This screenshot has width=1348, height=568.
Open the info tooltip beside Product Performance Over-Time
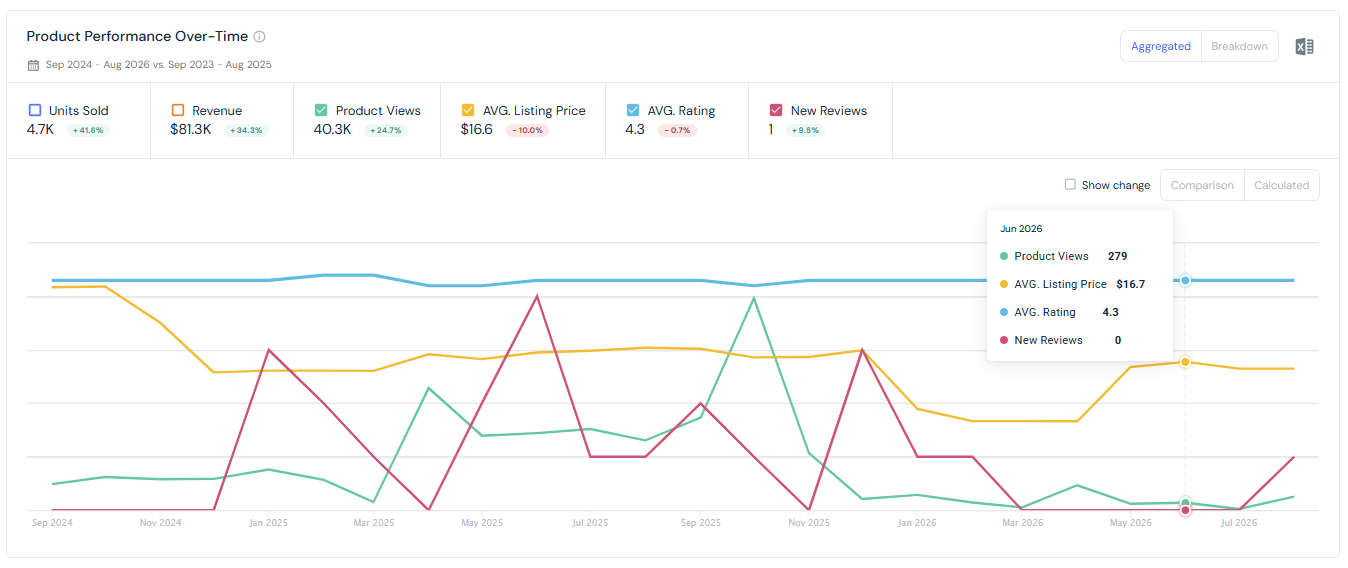259,37
